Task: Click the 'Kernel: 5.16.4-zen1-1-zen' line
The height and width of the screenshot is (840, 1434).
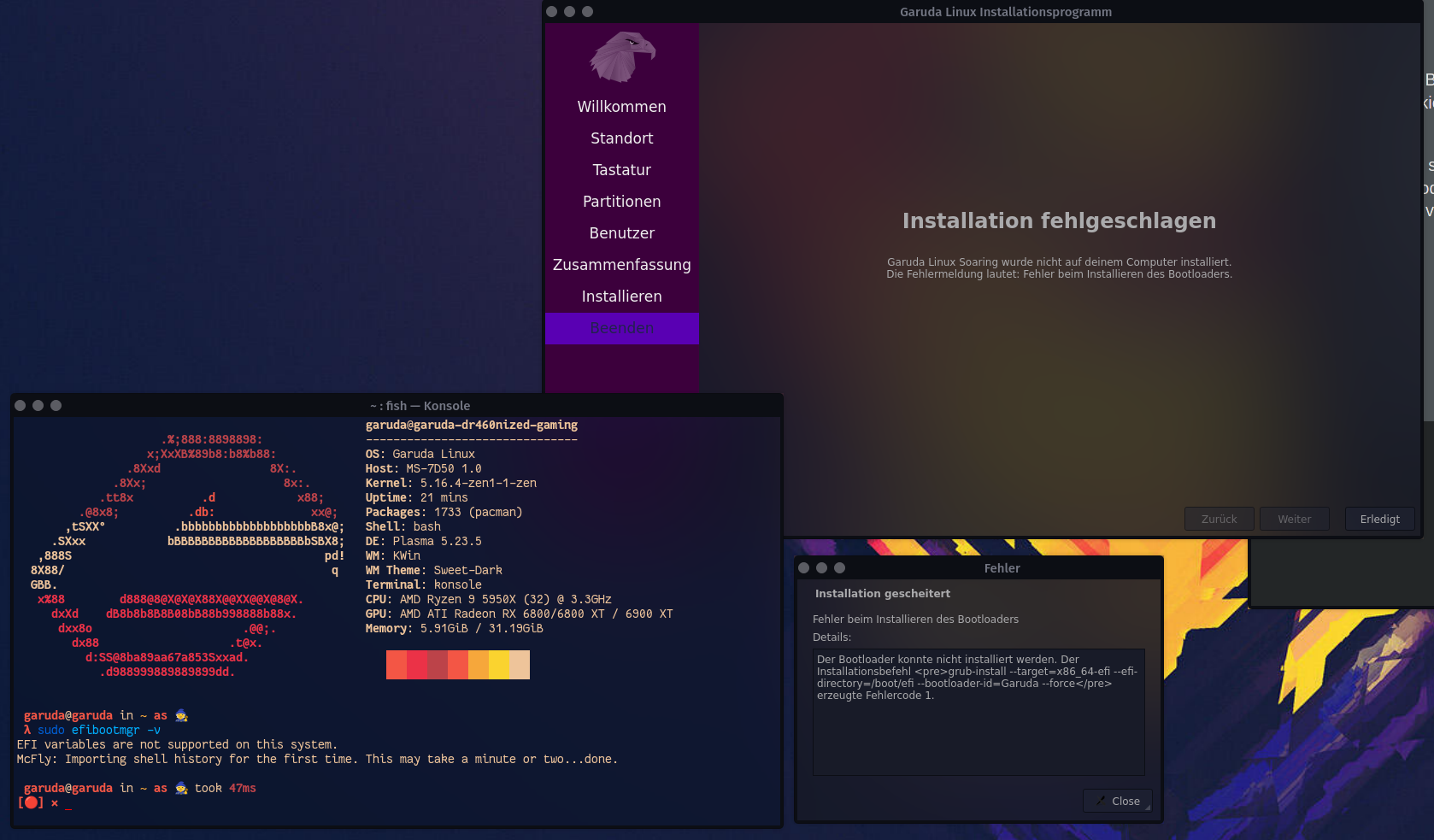Action: (451, 483)
